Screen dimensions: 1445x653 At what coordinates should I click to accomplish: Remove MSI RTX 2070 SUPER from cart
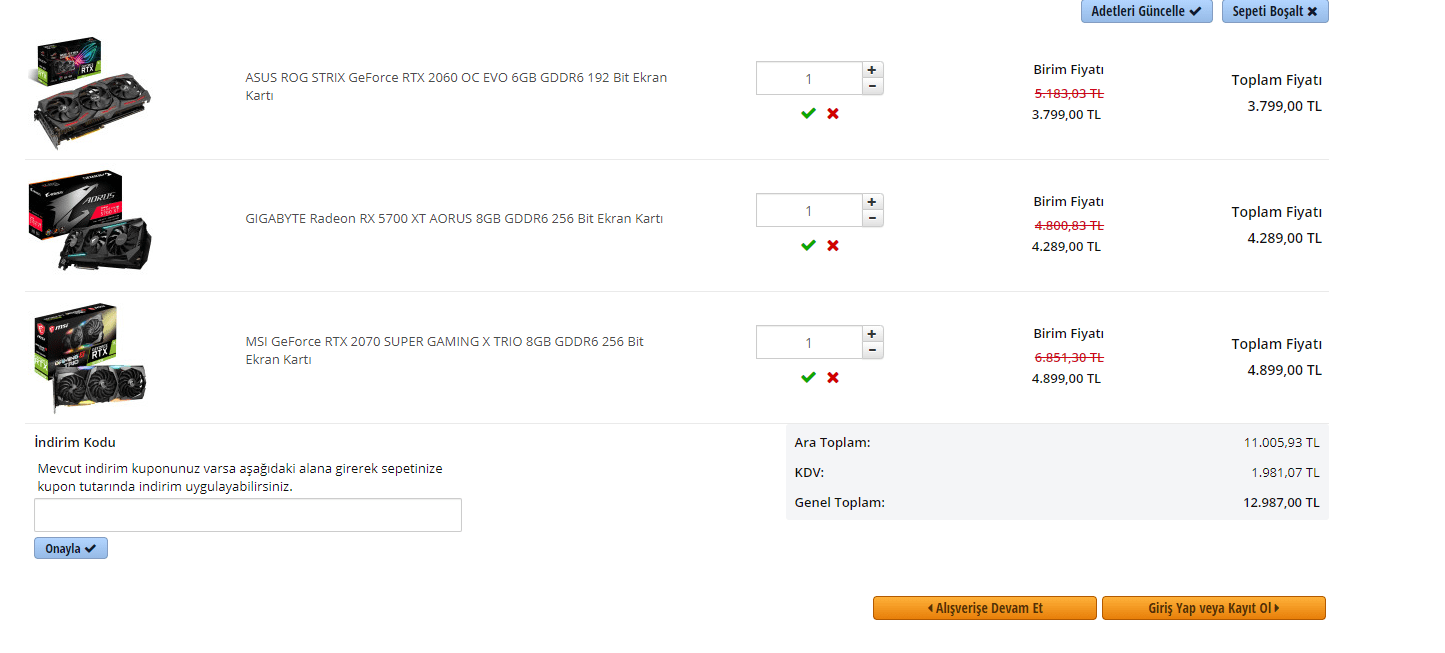coord(833,378)
